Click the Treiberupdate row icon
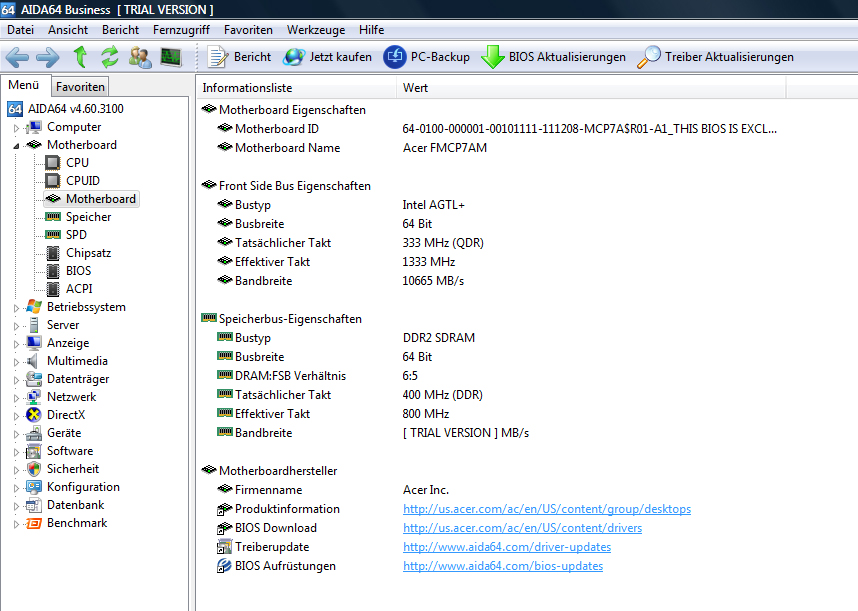 click(x=224, y=547)
